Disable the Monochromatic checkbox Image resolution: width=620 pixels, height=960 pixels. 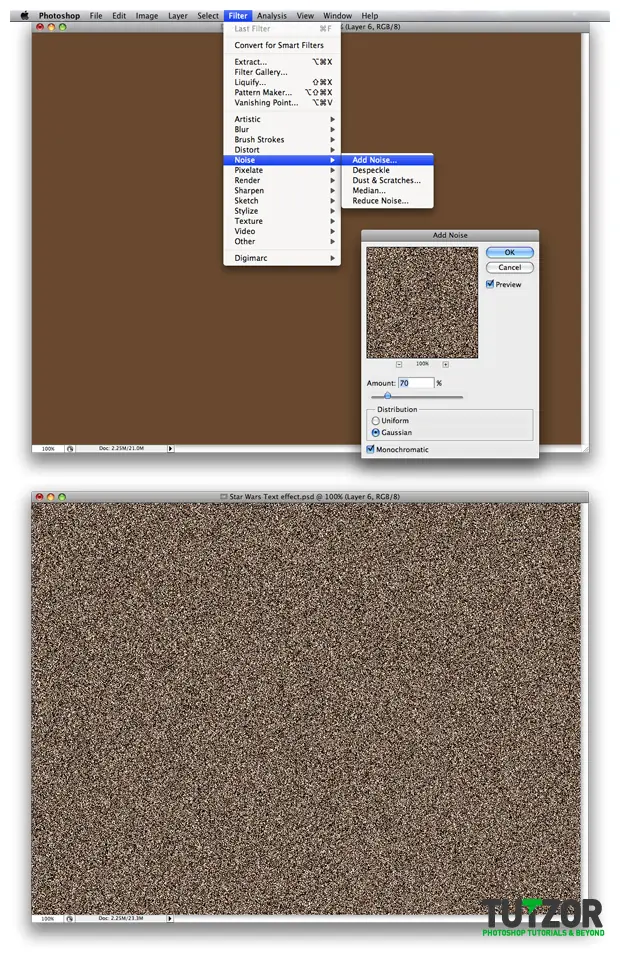pos(370,449)
